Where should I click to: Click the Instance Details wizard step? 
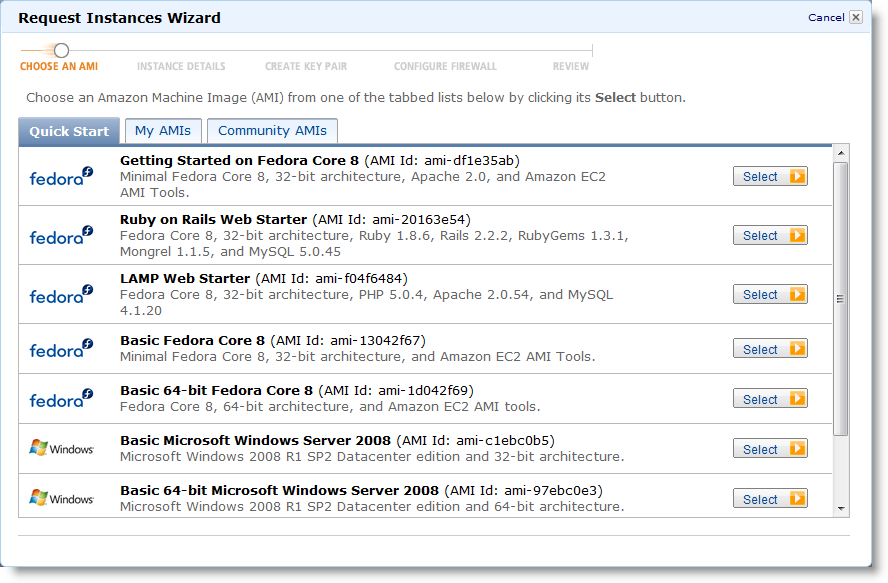tap(181, 66)
